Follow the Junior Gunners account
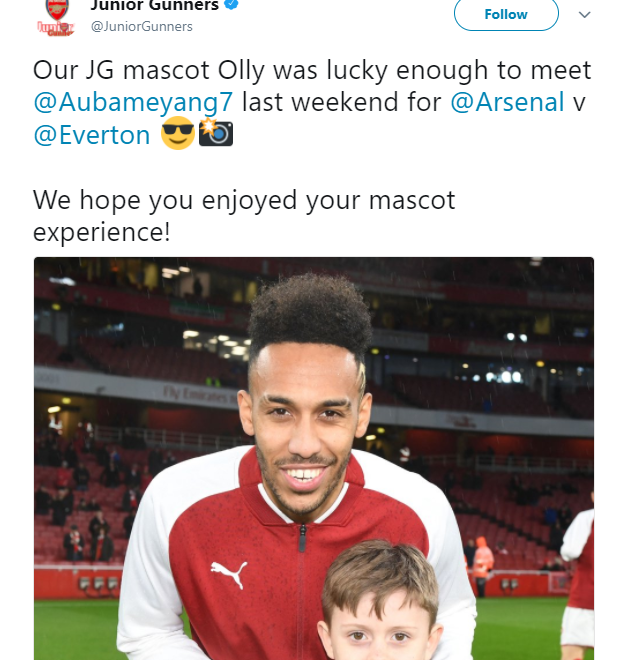The width and height of the screenshot is (618, 660). [x=506, y=14]
